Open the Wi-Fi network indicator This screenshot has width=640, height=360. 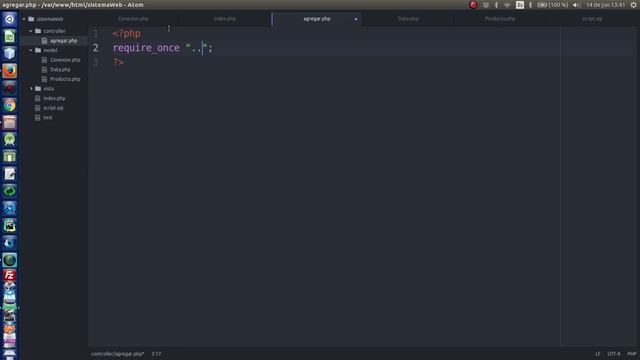507,5
